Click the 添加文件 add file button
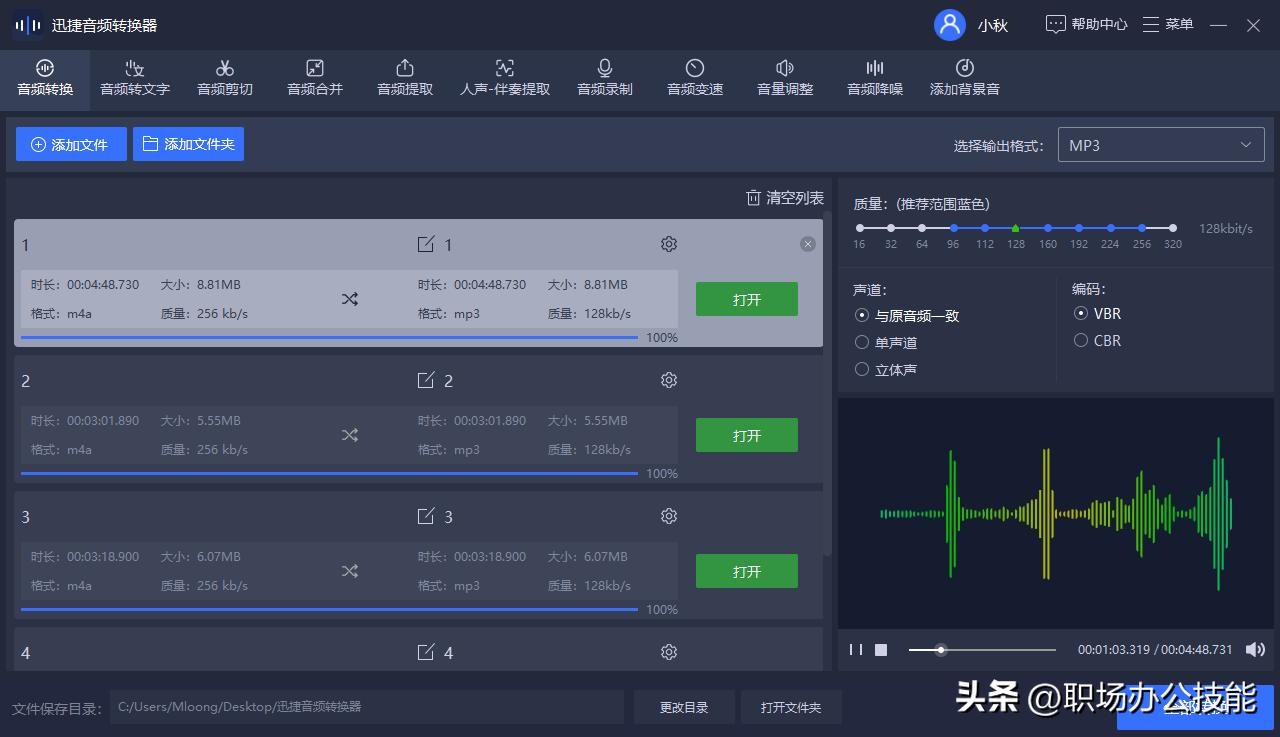Viewport: 1280px width, 737px height. click(x=71, y=144)
